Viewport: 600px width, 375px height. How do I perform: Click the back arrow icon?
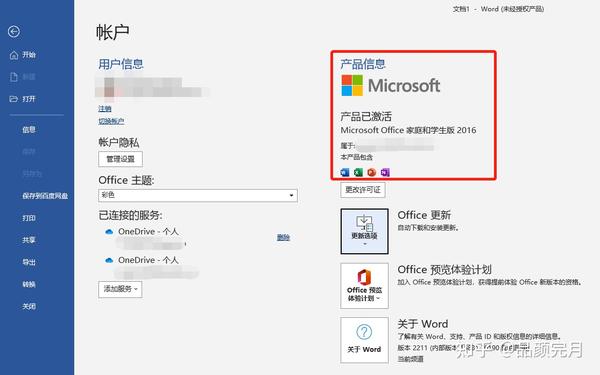(x=14, y=31)
